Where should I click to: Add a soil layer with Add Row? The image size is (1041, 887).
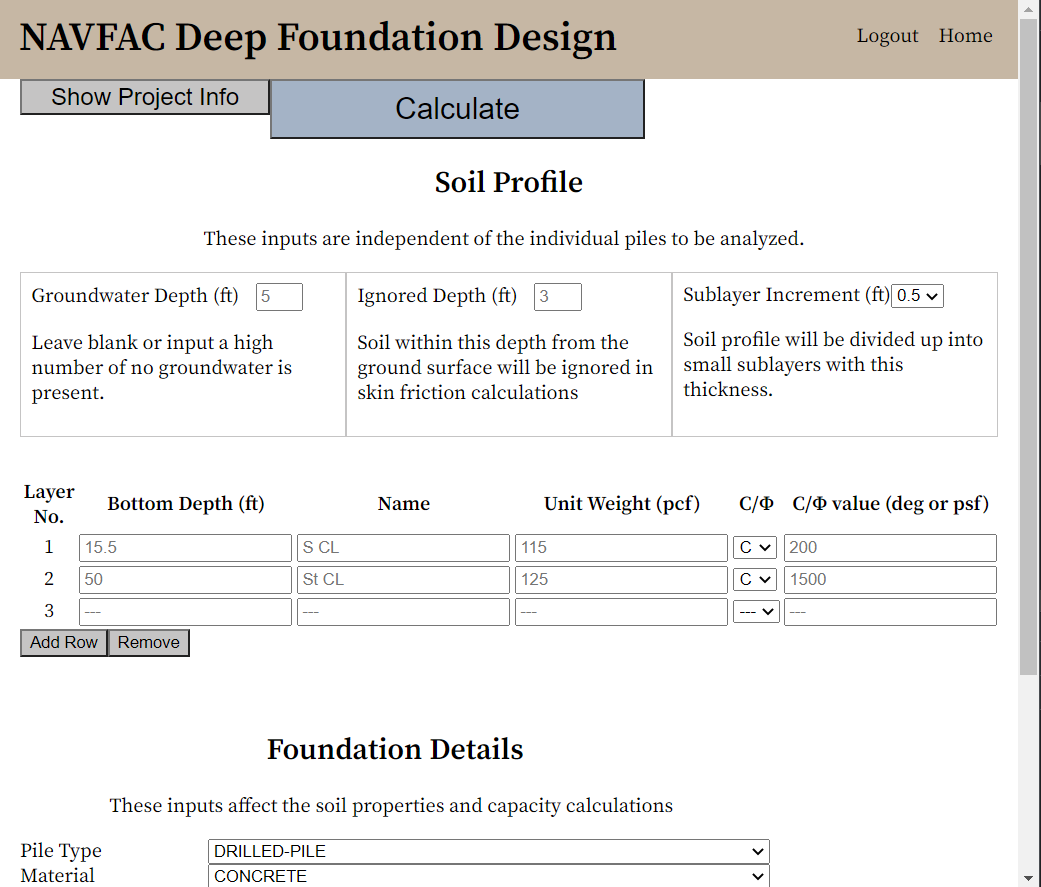click(x=64, y=643)
